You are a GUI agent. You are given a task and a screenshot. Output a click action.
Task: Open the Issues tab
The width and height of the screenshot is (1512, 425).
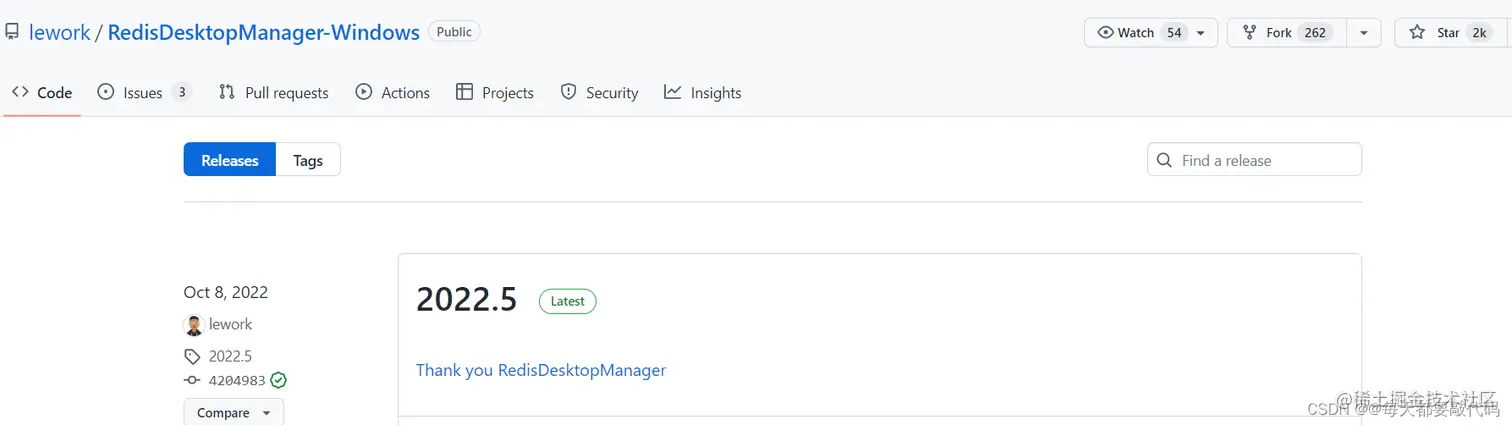click(143, 93)
